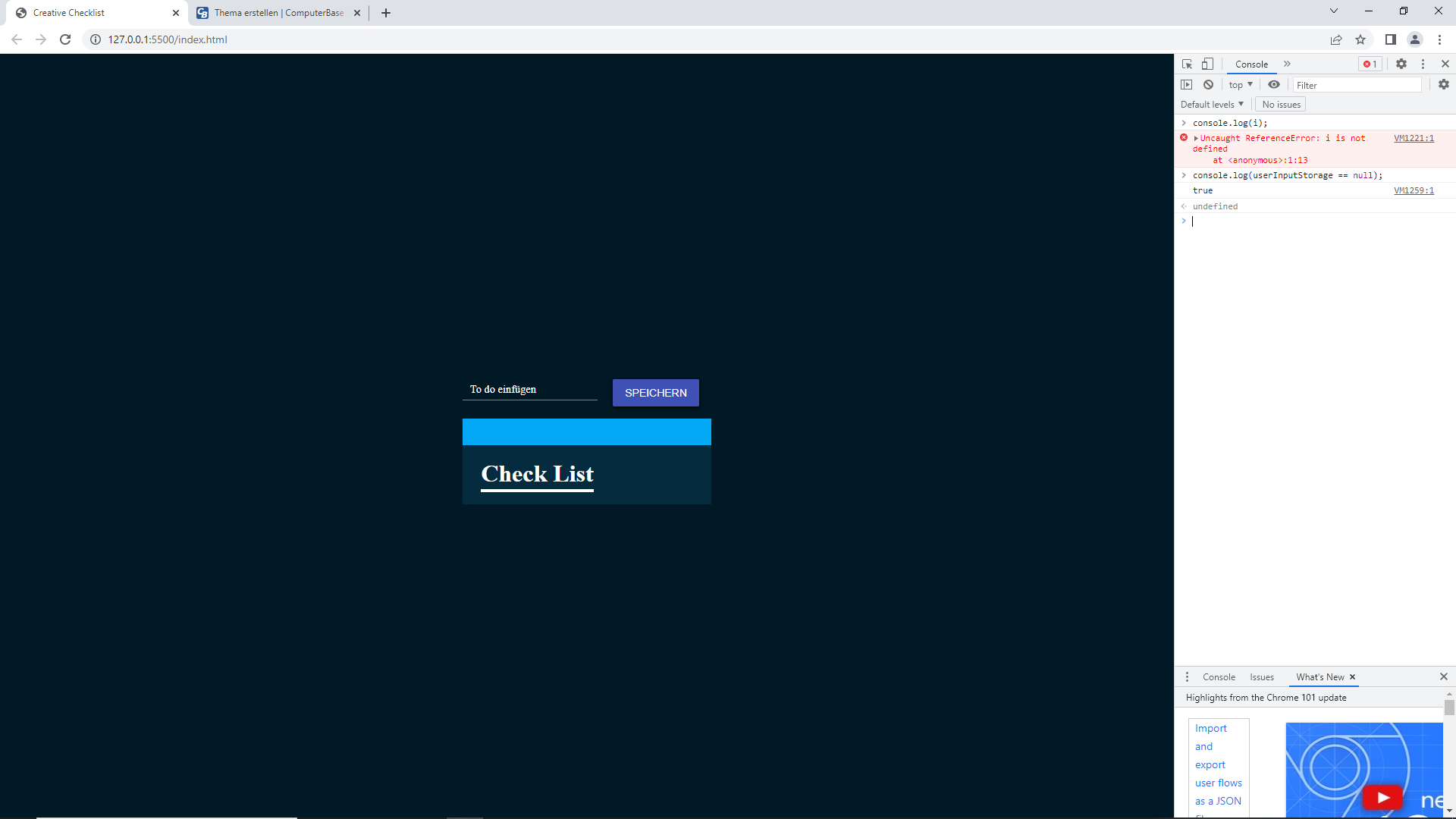1456x819 pixels.
Task: Click the clear console icon
Action: pyautogui.click(x=1209, y=85)
